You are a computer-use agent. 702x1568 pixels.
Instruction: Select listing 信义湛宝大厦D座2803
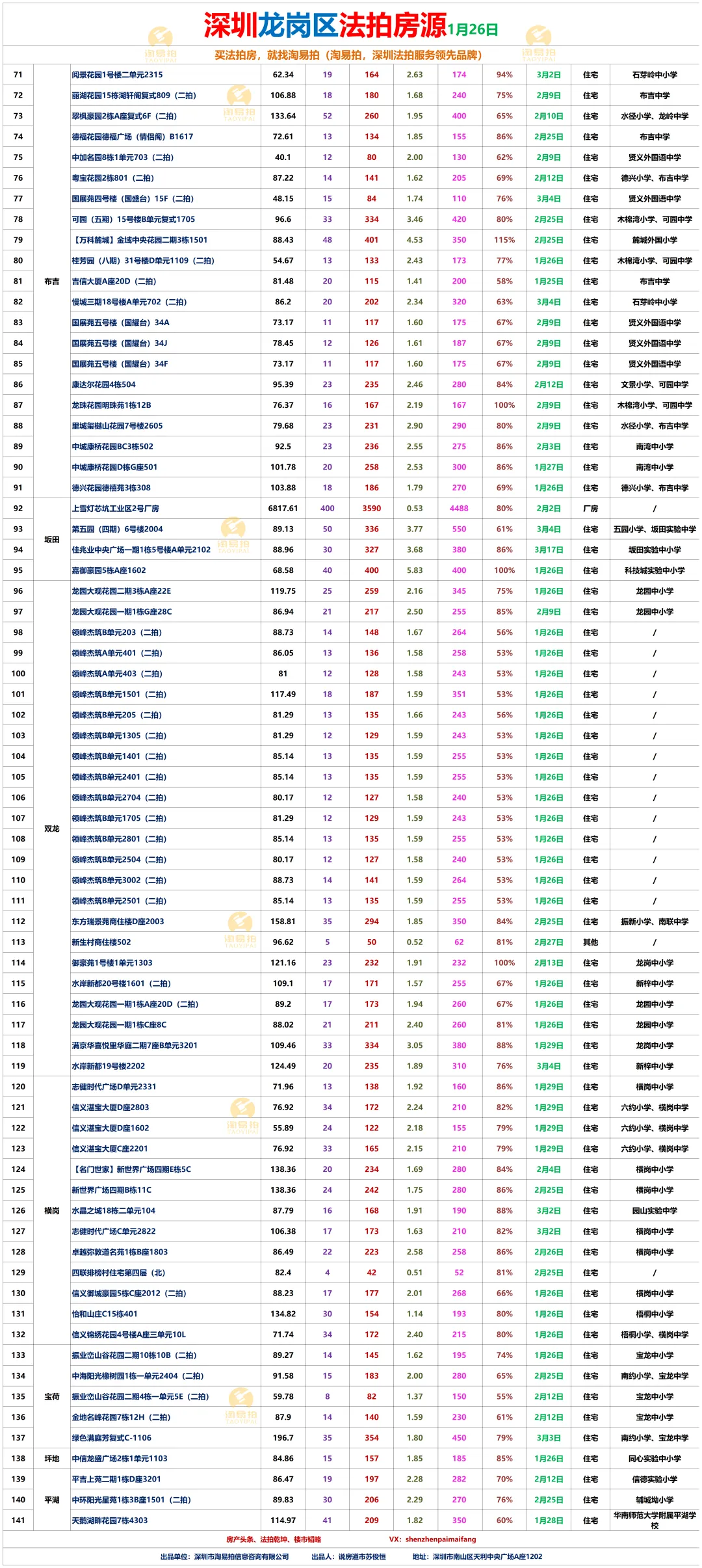110,1108
